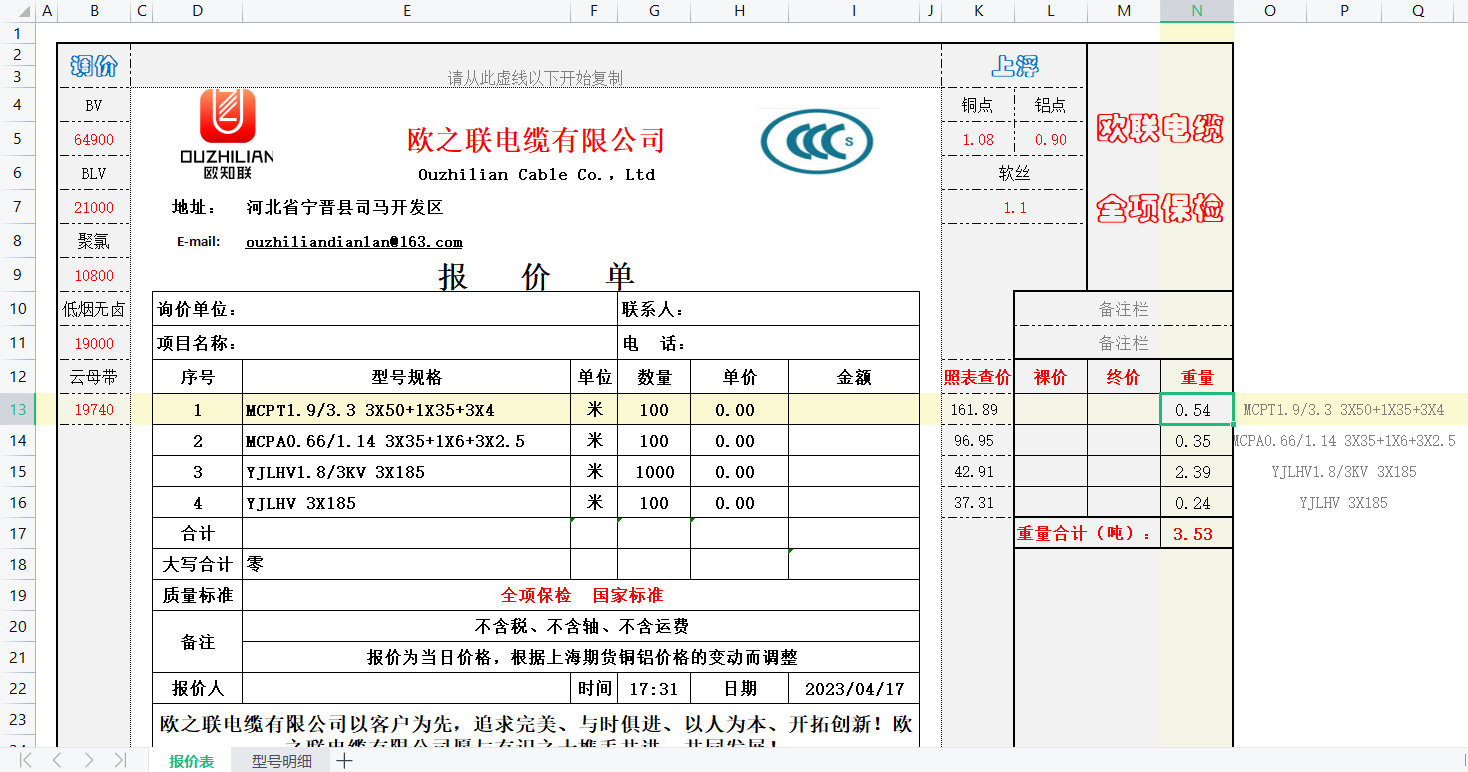Click the 询价单位 input cell

click(385, 309)
